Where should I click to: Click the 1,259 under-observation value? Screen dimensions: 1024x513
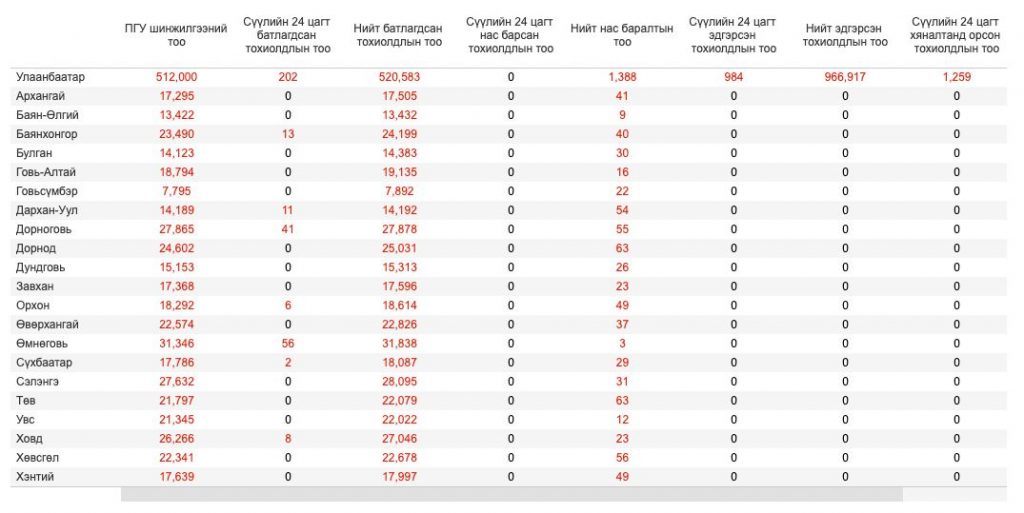[x=957, y=77]
